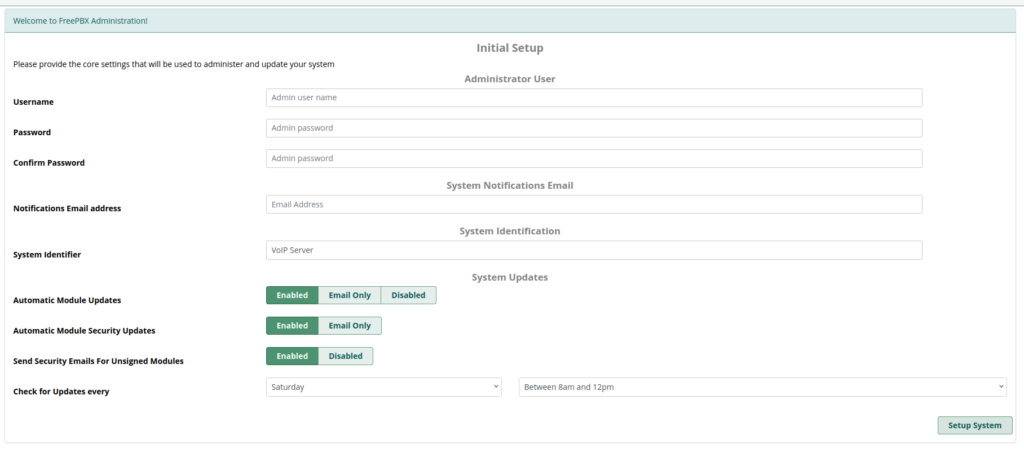Image resolution: width=1024 pixels, height=453 pixels.
Task: Click Send Security Emails For Unsigned Modules label
Action: (98, 361)
